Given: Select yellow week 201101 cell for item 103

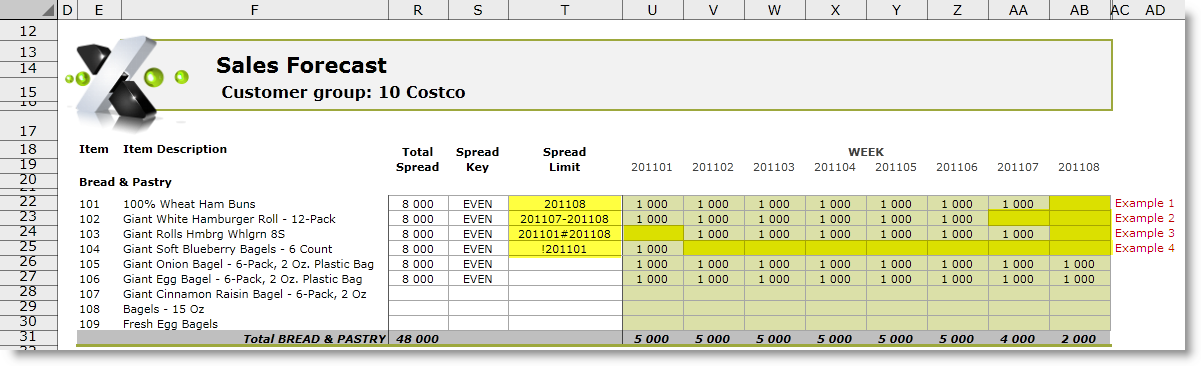Looking at the screenshot, I should point(653,233).
